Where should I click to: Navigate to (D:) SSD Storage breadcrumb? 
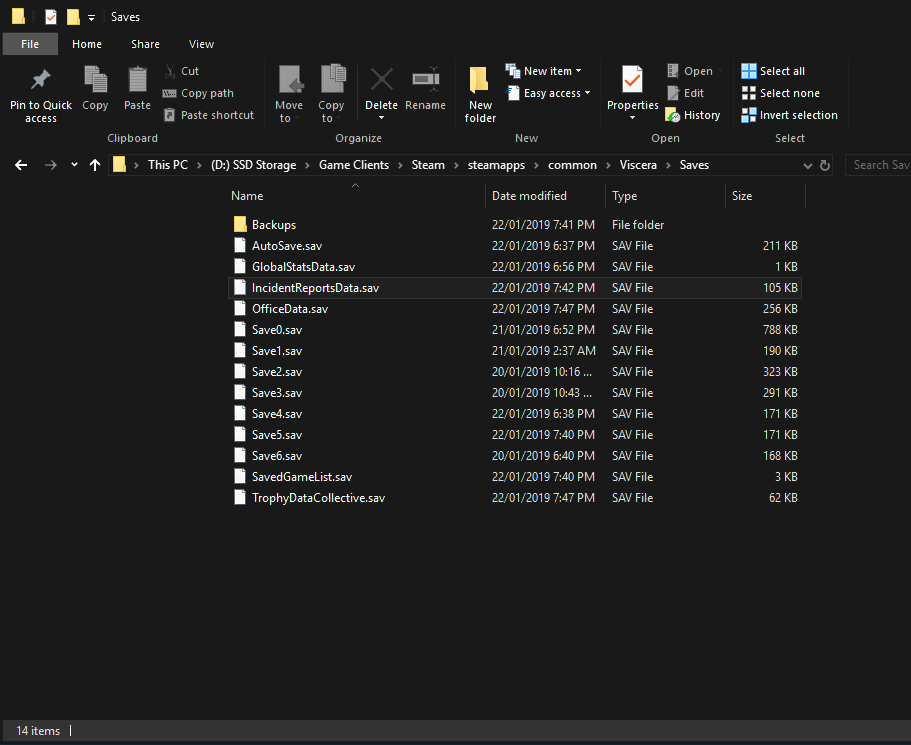point(253,165)
